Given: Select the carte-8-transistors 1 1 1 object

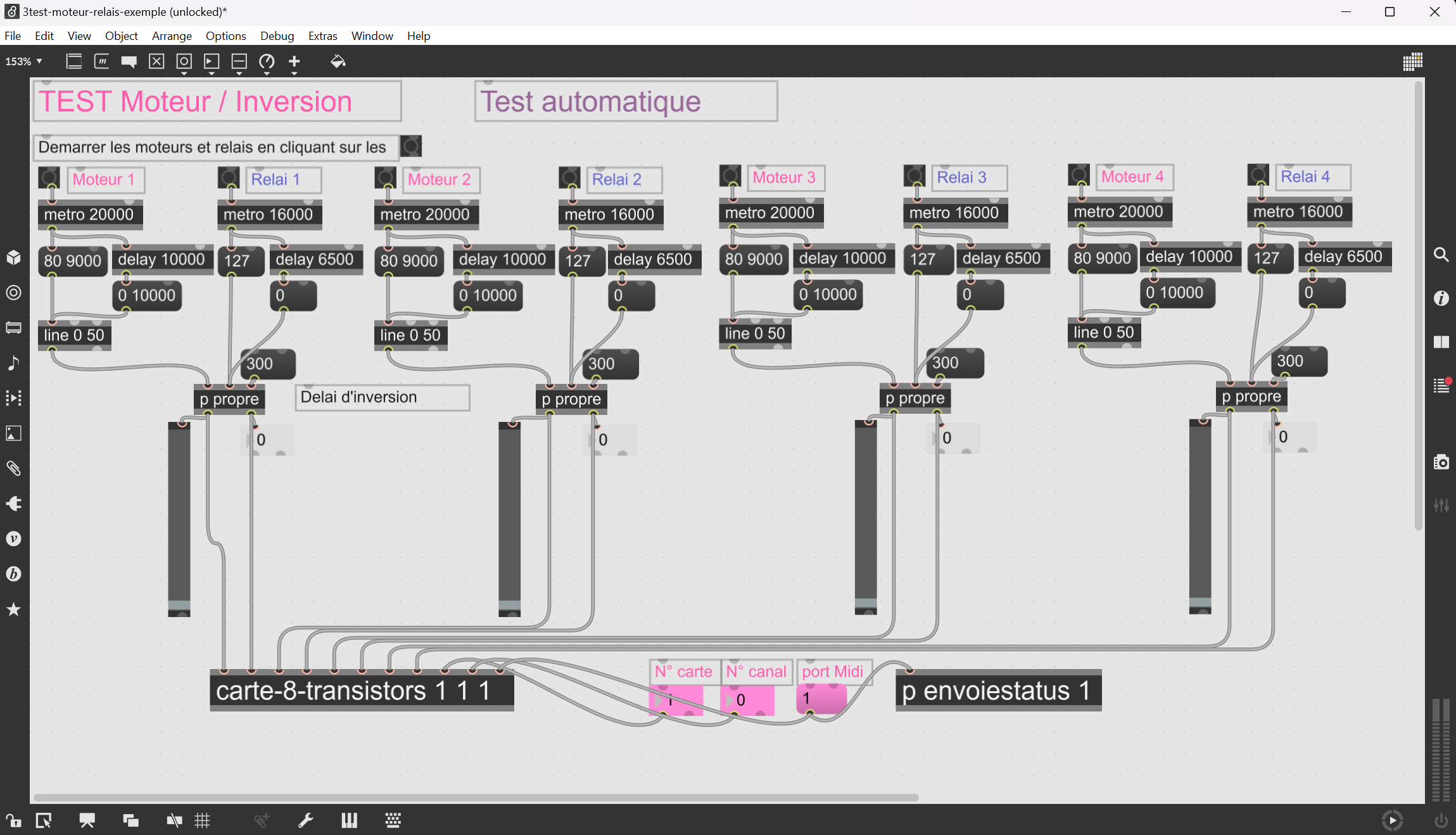Looking at the screenshot, I should click(362, 691).
